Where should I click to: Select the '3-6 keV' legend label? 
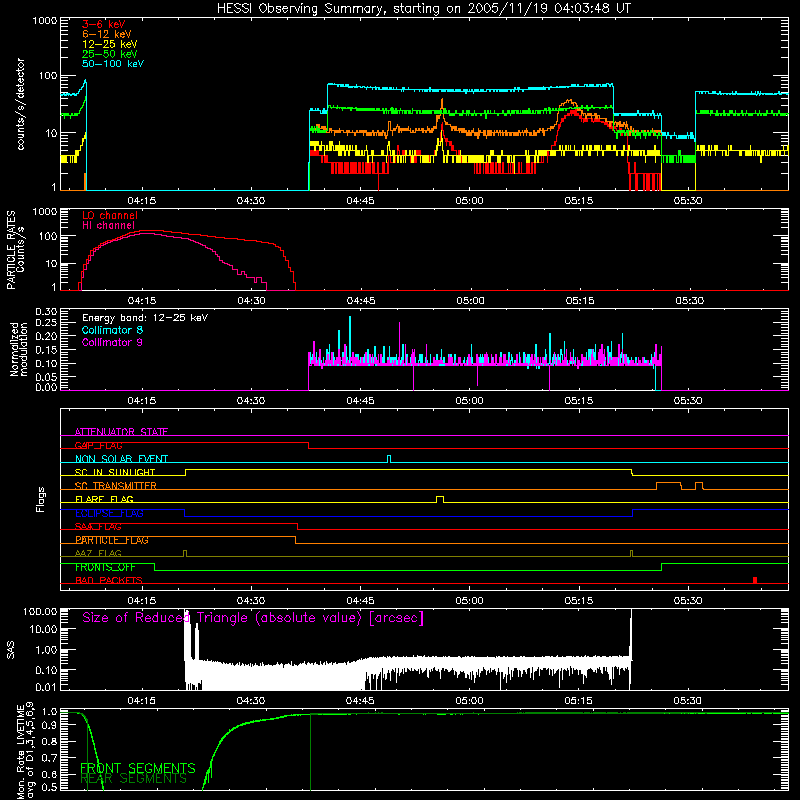104,24
